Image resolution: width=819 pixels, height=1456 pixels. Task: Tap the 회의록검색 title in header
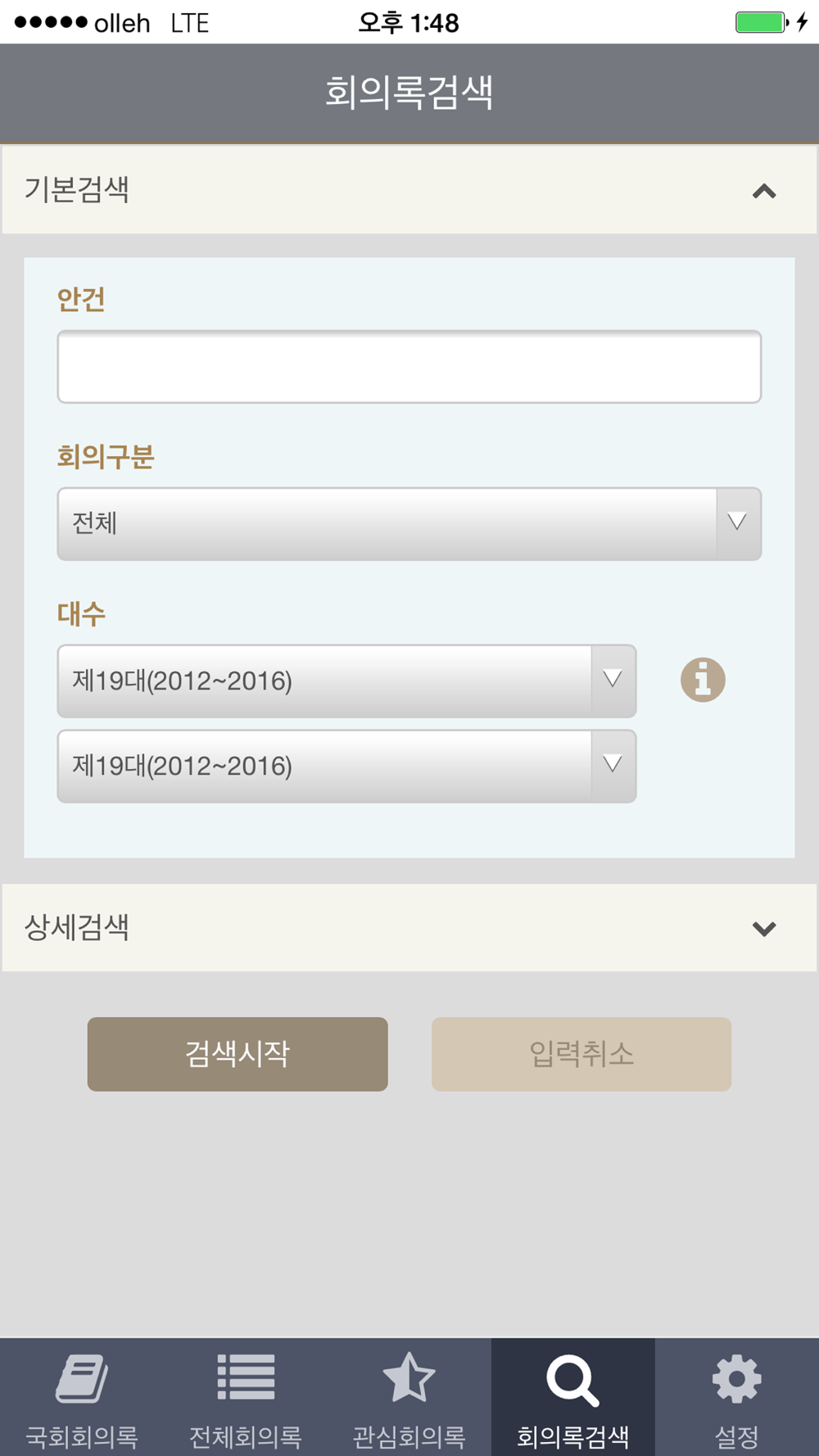coord(409,92)
